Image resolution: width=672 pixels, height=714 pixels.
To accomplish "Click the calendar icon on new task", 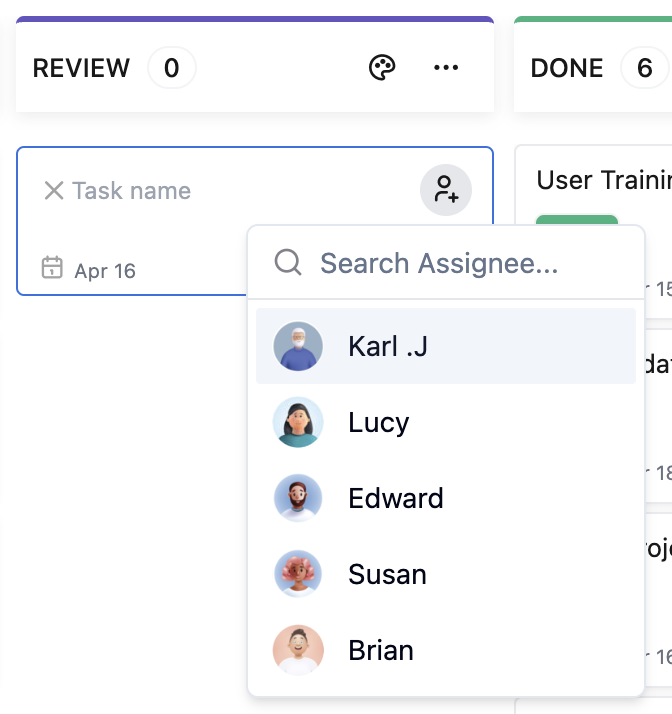I will pos(52,268).
